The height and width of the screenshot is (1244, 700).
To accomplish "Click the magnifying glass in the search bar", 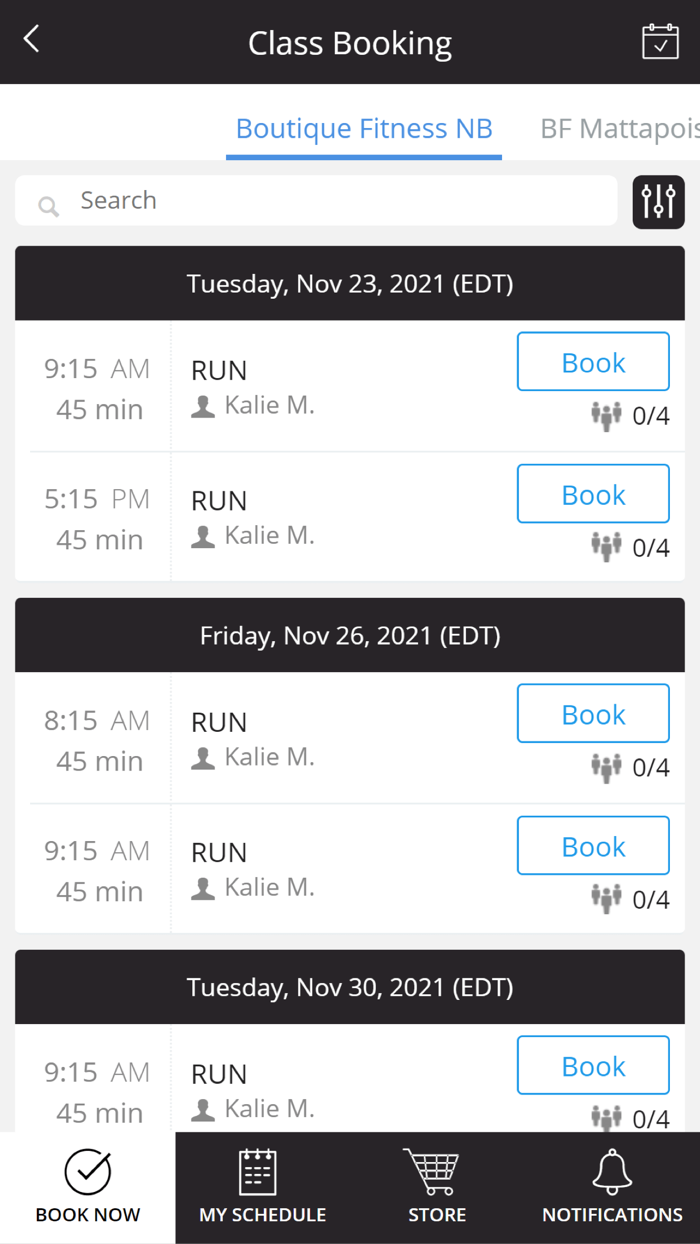I will click(x=48, y=205).
